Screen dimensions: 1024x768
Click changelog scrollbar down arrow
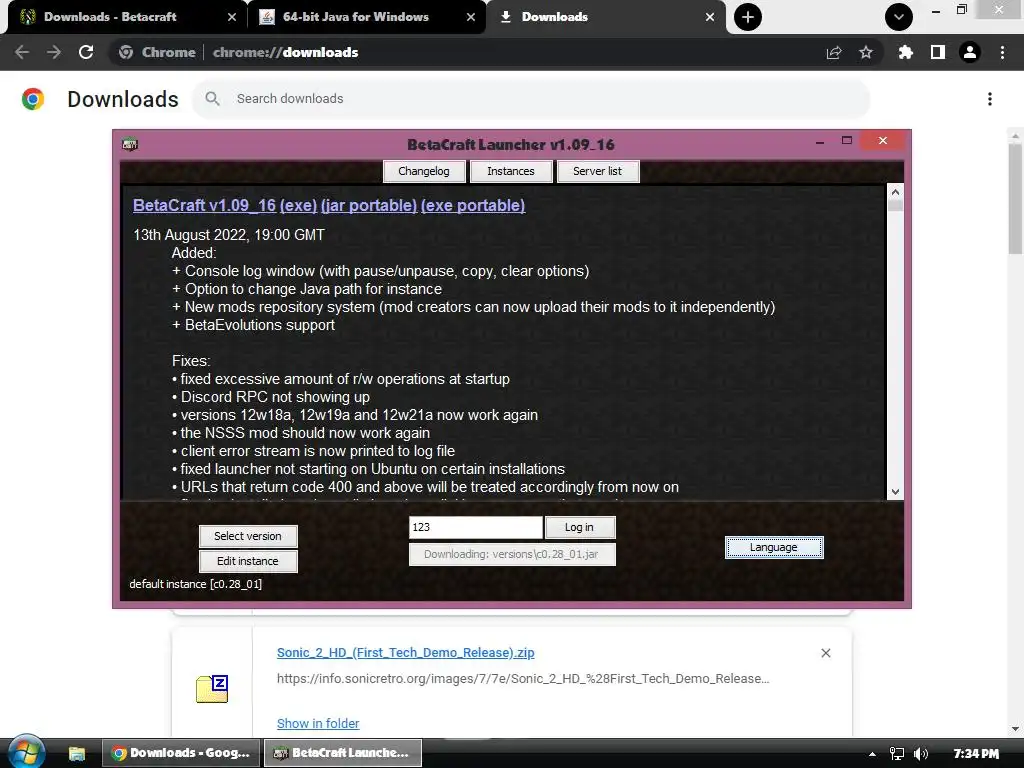pyautogui.click(x=895, y=492)
